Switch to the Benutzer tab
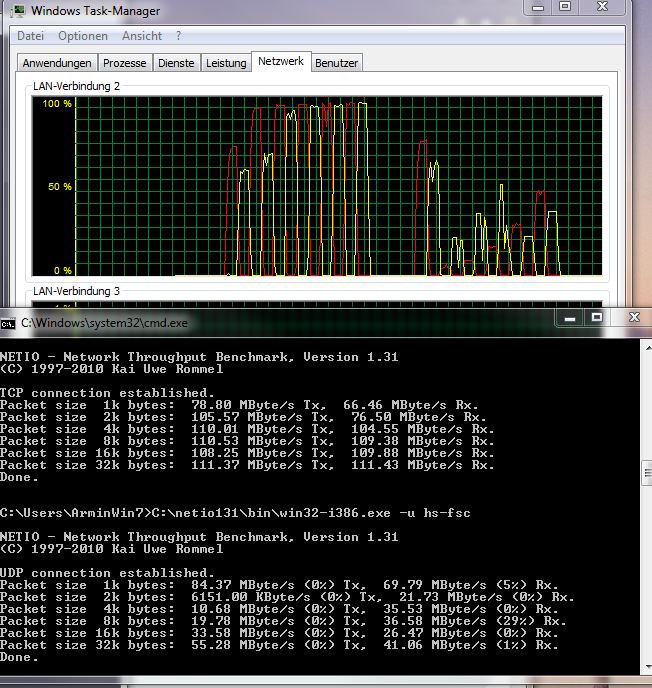The image size is (652, 688). coord(337,63)
